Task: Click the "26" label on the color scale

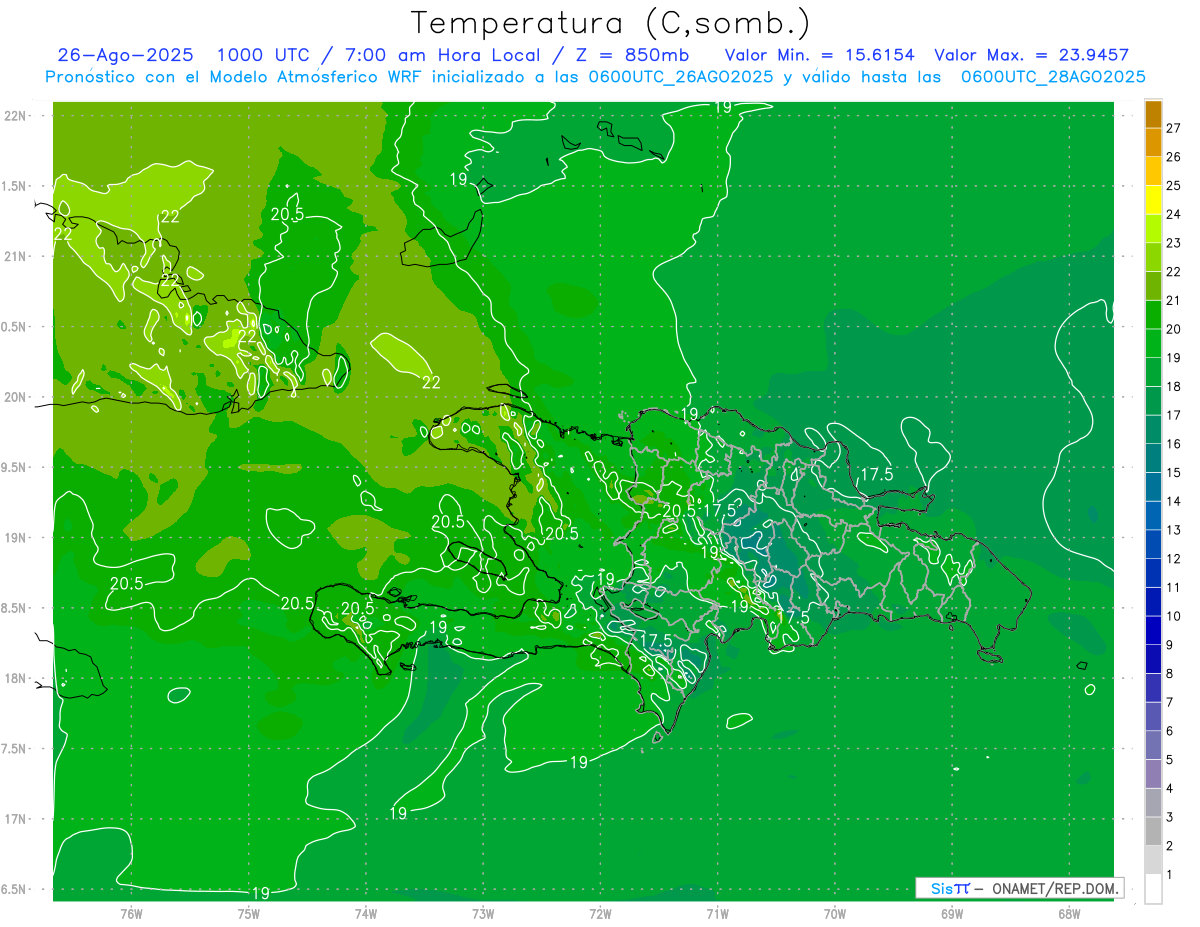Action: click(1173, 157)
